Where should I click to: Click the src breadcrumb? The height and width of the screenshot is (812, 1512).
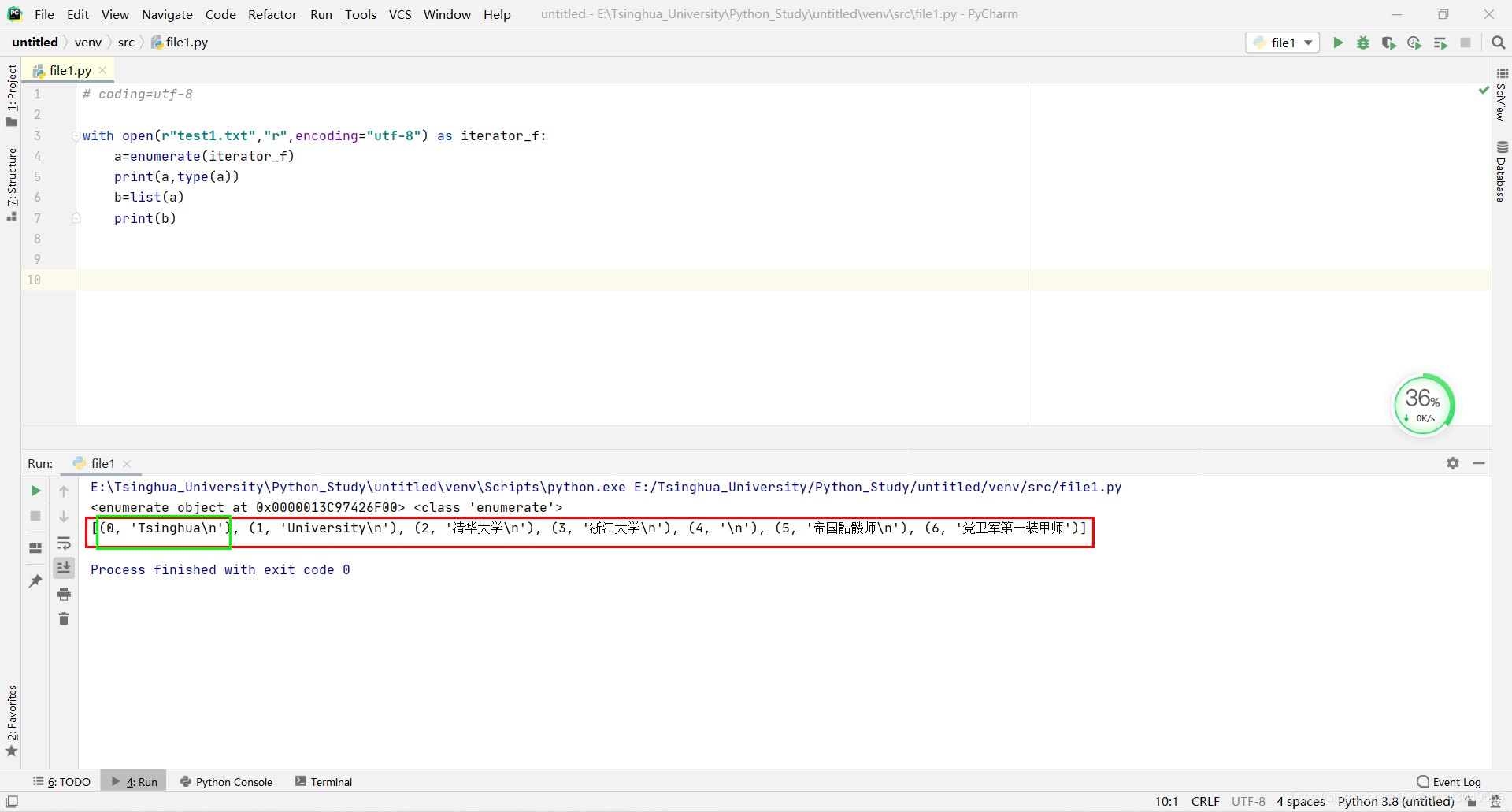[x=126, y=43]
